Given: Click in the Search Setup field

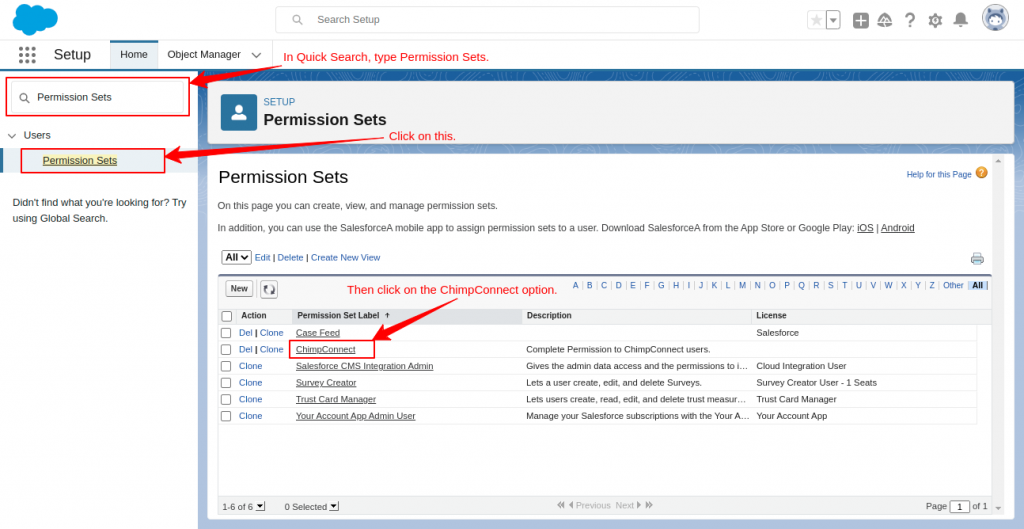Looking at the screenshot, I should pyautogui.click(x=500, y=20).
